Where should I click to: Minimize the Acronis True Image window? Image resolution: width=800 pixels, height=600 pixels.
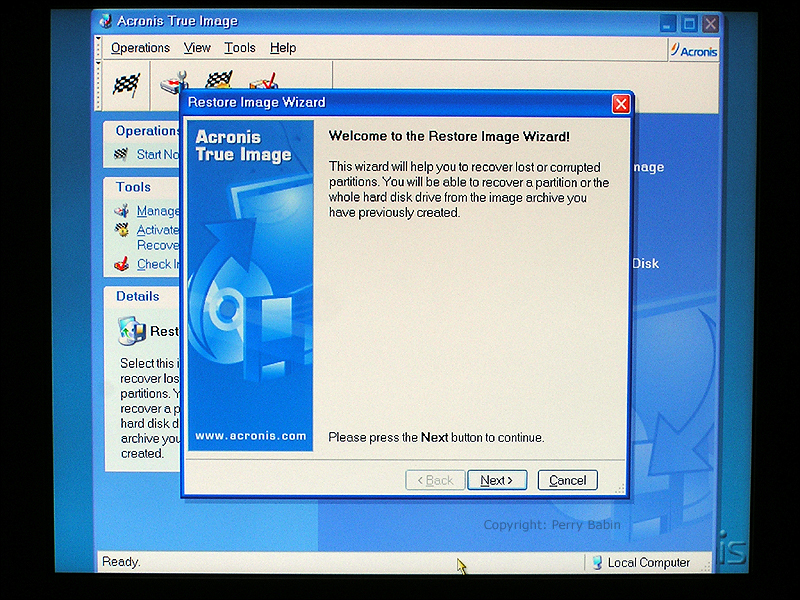668,23
